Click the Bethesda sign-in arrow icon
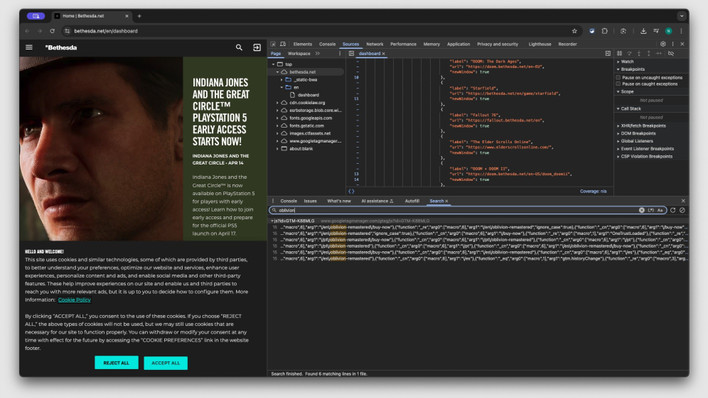The image size is (708, 398). click(x=257, y=47)
